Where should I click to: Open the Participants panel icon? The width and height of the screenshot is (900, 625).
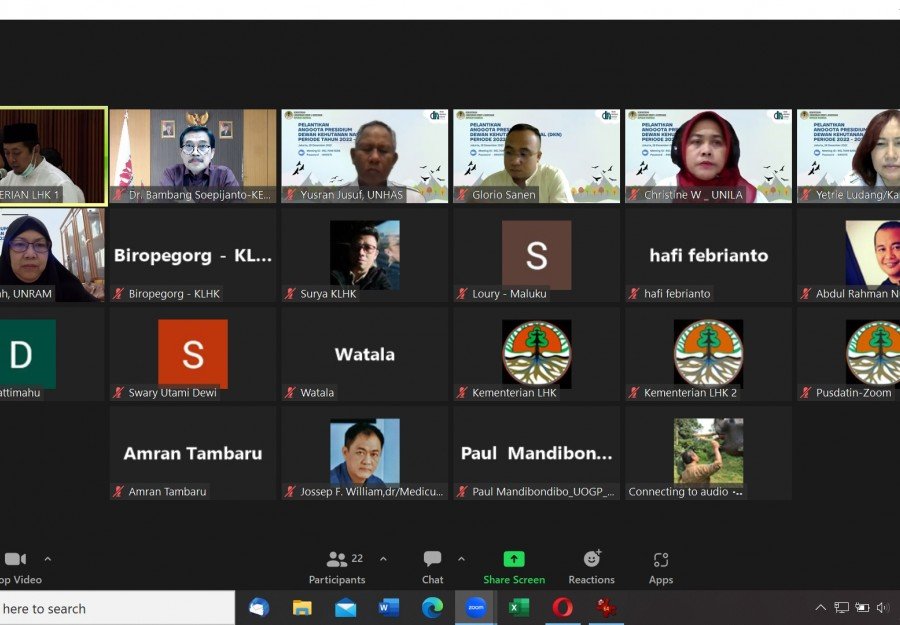tap(336, 559)
